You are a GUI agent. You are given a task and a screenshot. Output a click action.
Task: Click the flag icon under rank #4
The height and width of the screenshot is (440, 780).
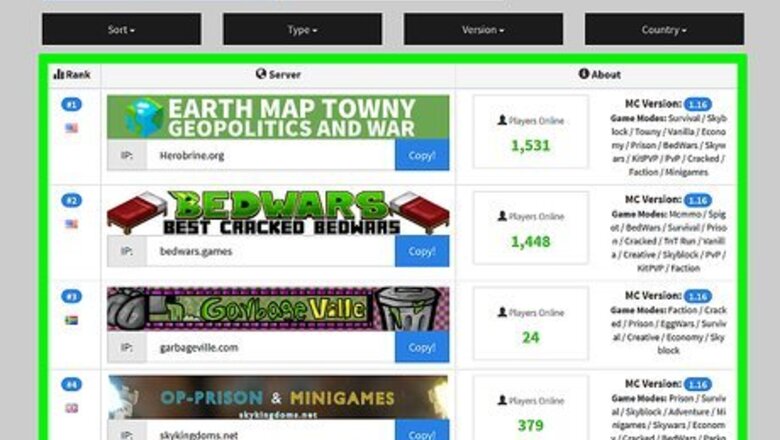click(x=72, y=408)
